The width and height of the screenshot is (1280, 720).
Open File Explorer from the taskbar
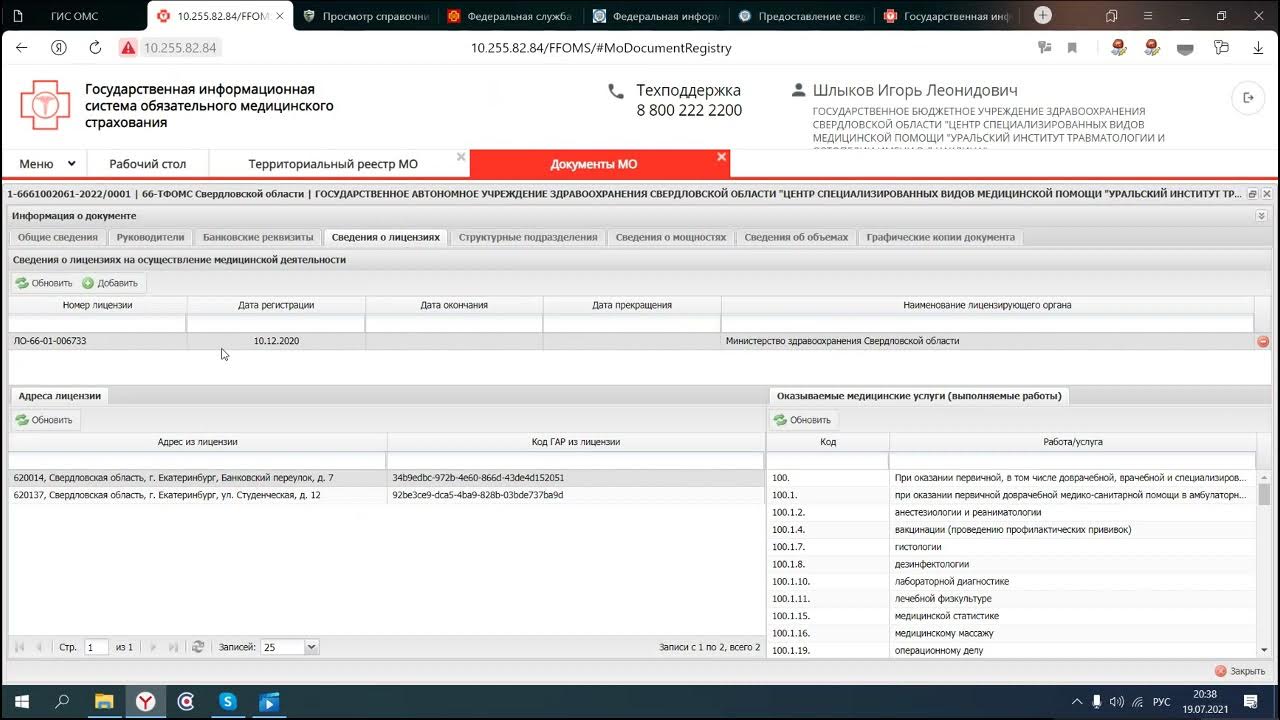104,702
